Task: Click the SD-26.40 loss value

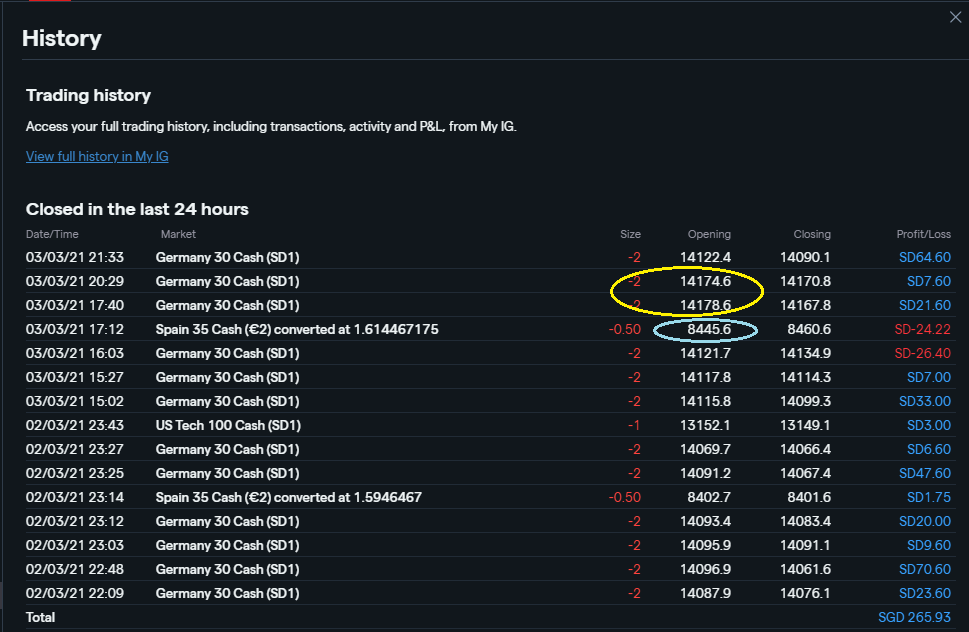Action: point(922,353)
